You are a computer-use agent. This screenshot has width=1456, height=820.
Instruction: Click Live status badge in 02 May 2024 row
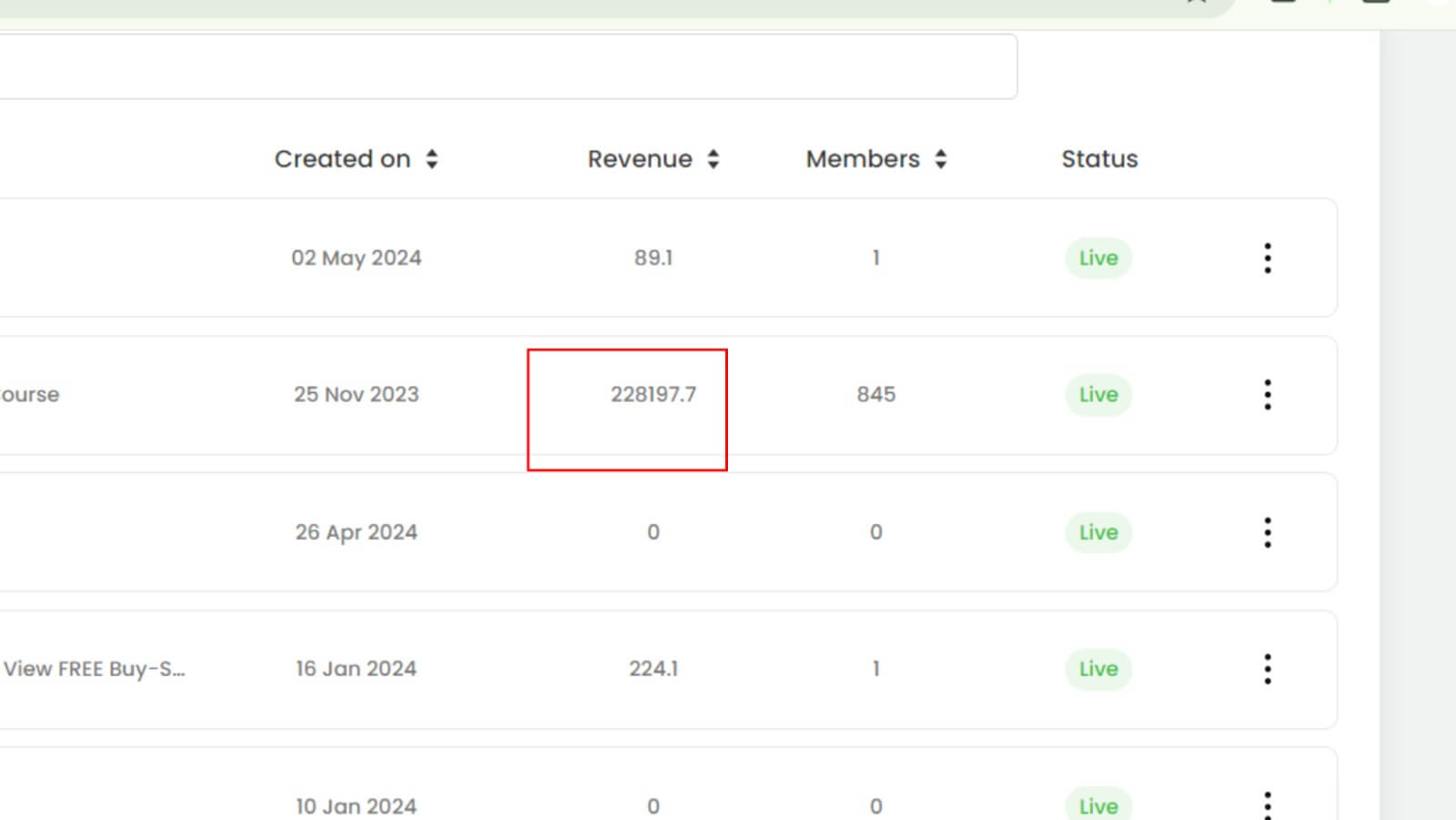[1098, 258]
